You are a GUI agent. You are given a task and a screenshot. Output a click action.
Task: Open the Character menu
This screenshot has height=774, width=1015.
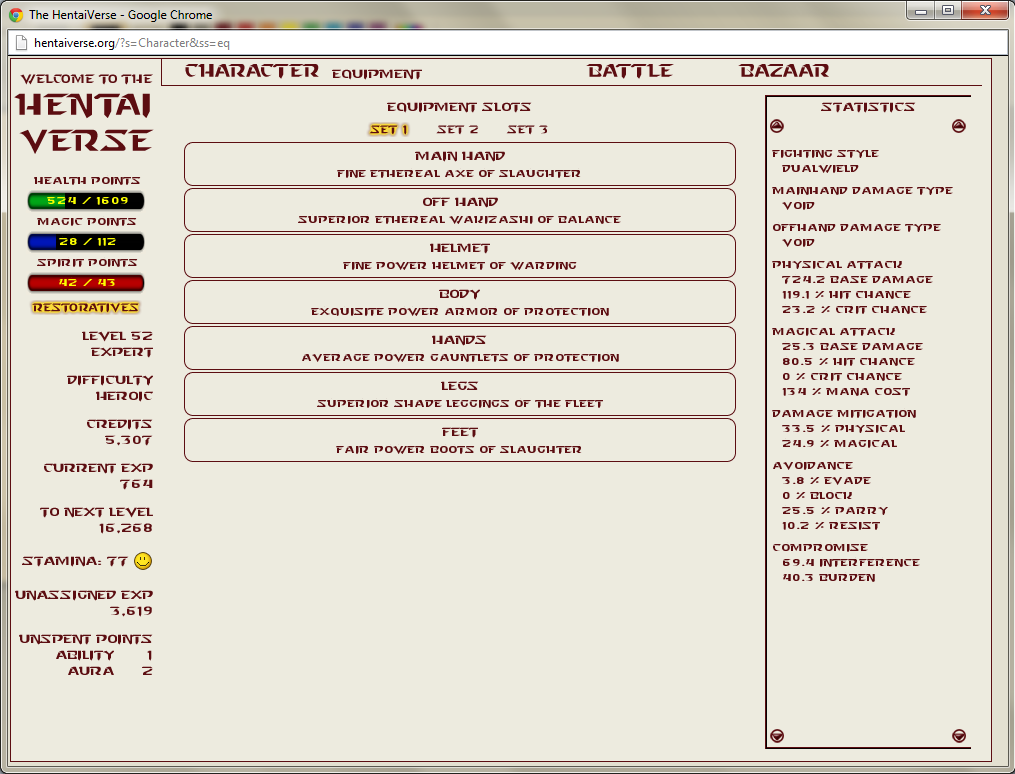coord(252,71)
